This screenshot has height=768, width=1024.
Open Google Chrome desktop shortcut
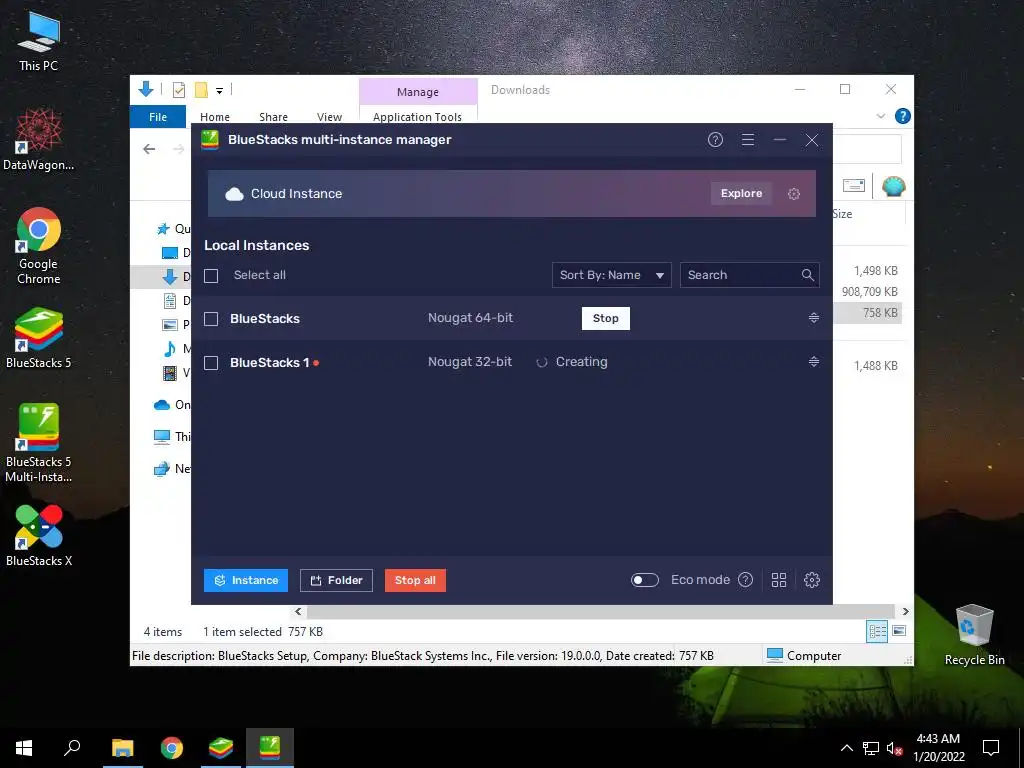(x=39, y=246)
